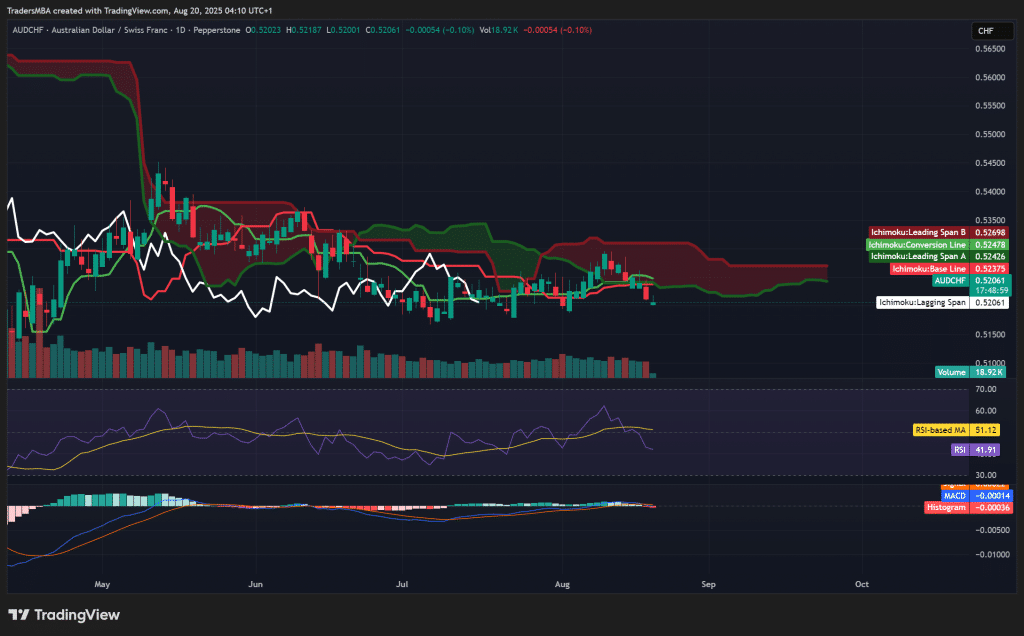Image resolution: width=1024 pixels, height=636 pixels.
Task: Click the CHF currency label
Action: (991, 31)
